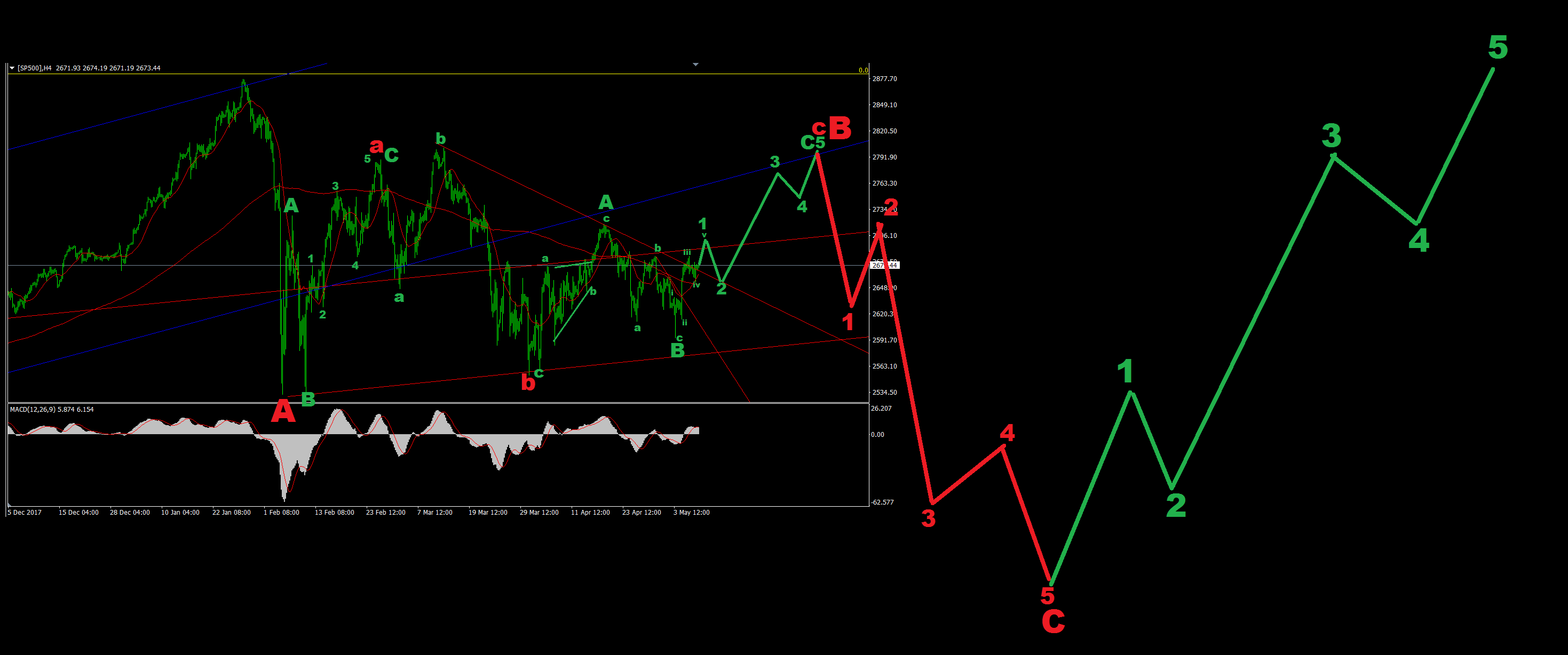This screenshot has width=1568, height=655.
Task: Select the large red wave B label
Action: coord(840,129)
